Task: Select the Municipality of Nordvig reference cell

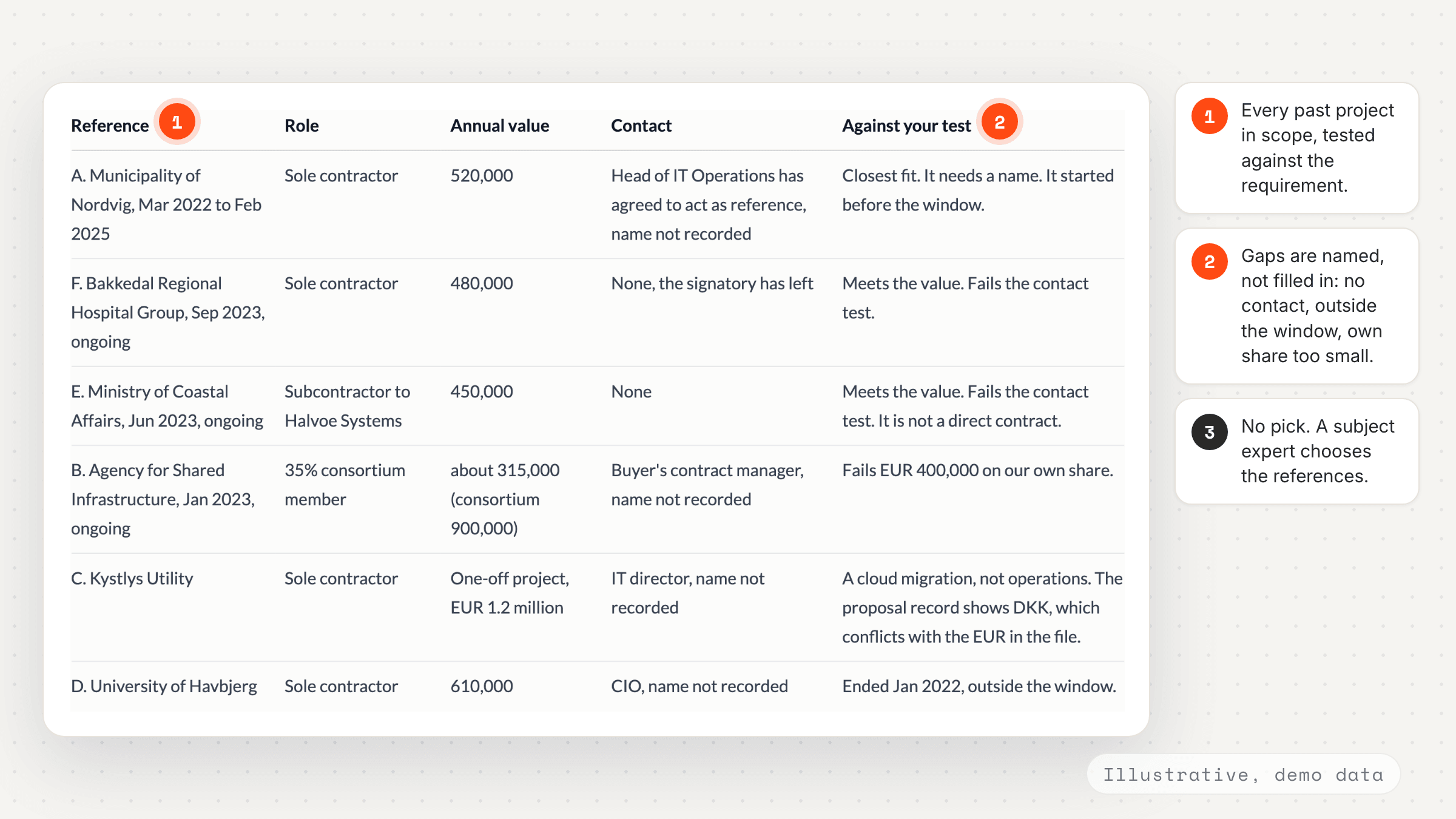Action: (x=166, y=204)
